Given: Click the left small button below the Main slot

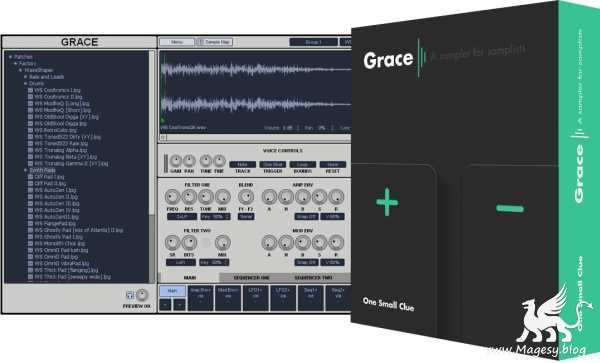Looking at the screenshot, I should pyautogui.click(x=165, y=305).
